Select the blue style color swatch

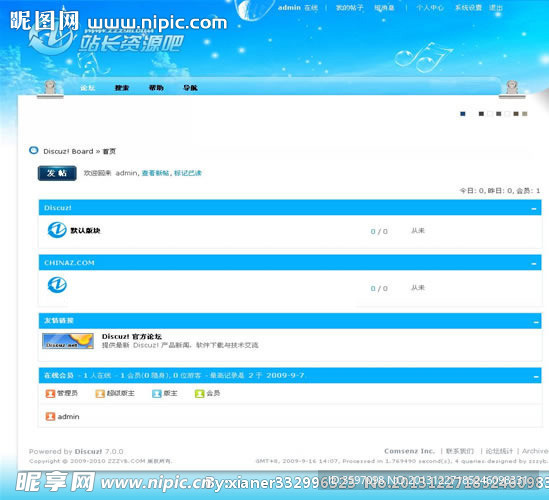click(463, 114)
